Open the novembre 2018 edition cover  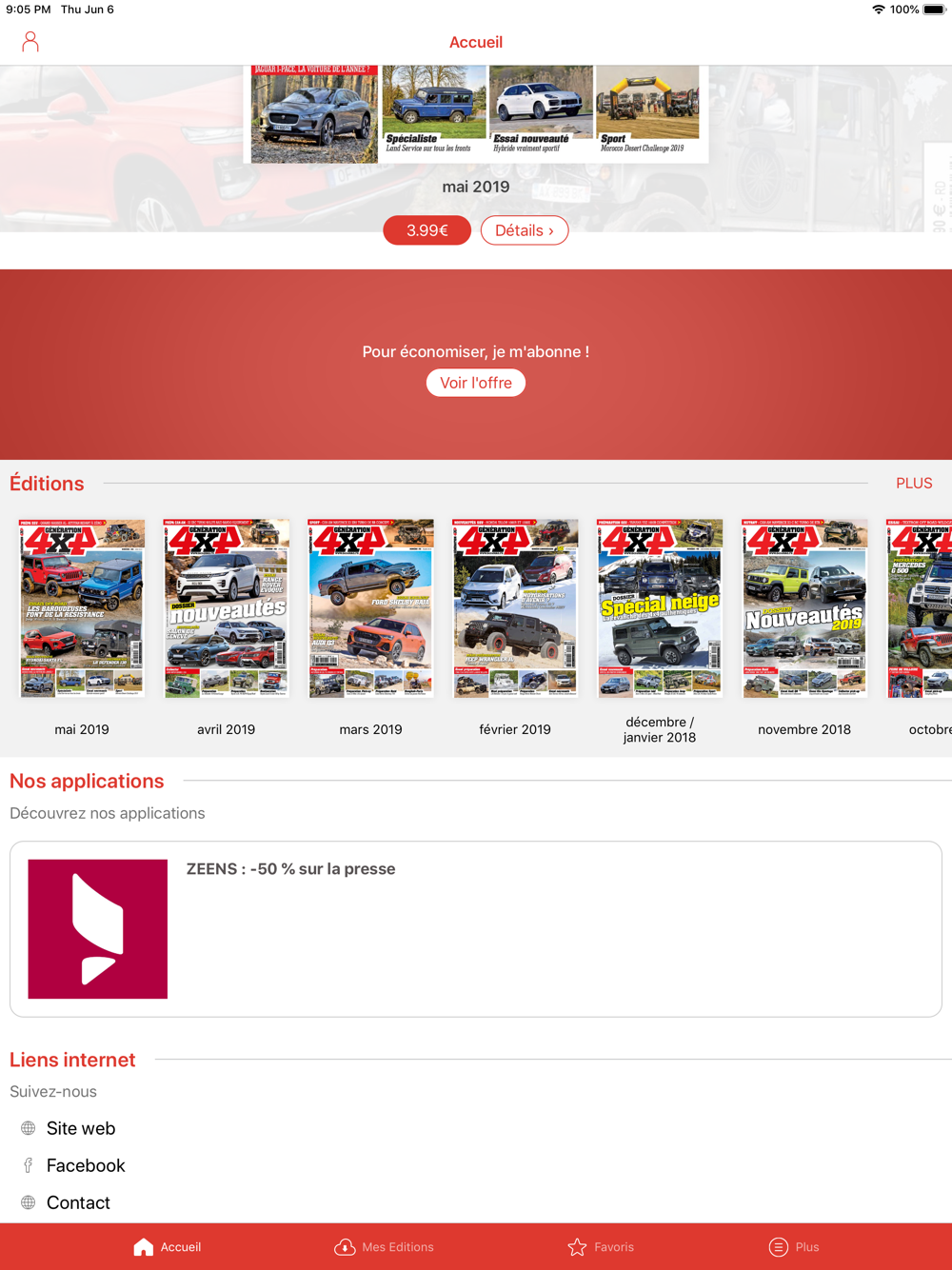coord(804,608)
